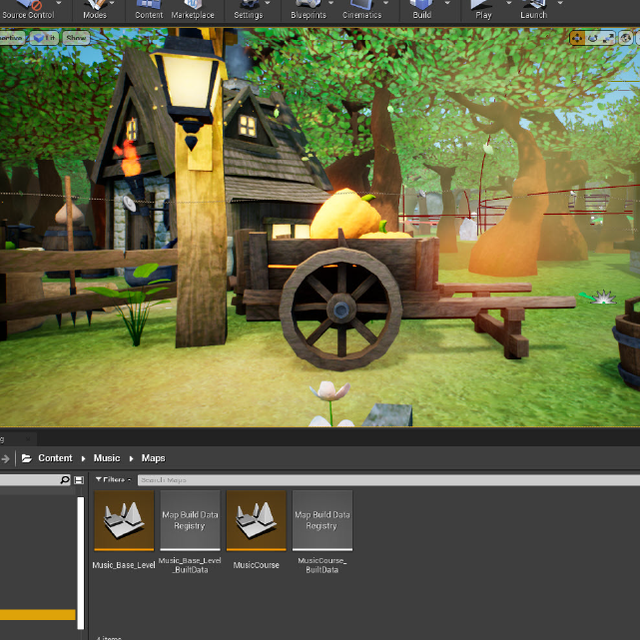The width and height of the screenshot is (640, 640).
Task: Toggle the world/local coordinate system globe
Action: tap(627, 38)
